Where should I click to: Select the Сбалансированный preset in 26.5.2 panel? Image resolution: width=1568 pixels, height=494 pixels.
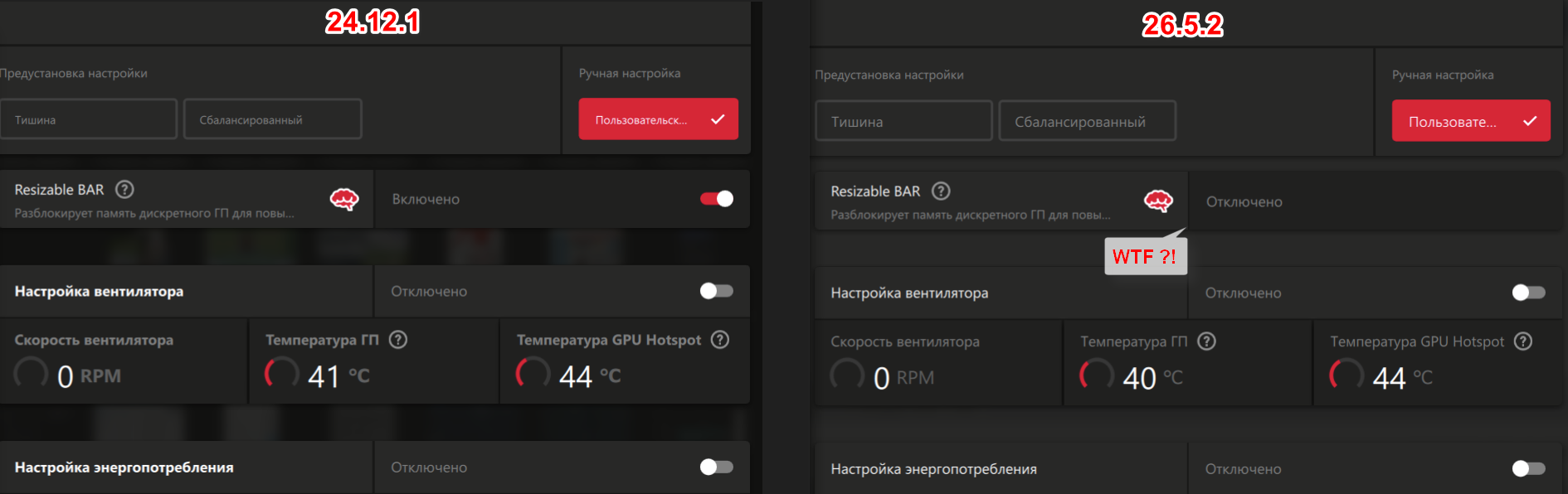point(1088,121)
